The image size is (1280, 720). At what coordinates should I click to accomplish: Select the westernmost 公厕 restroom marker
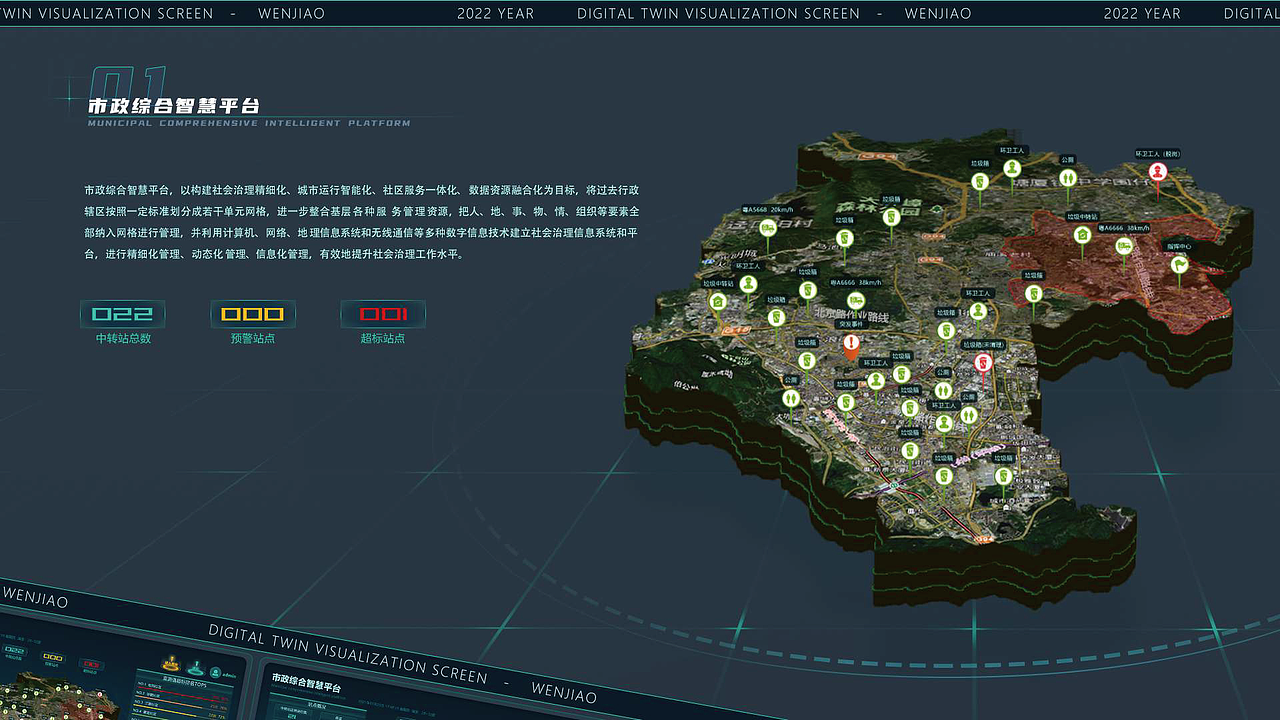click(x=791, y=398)
